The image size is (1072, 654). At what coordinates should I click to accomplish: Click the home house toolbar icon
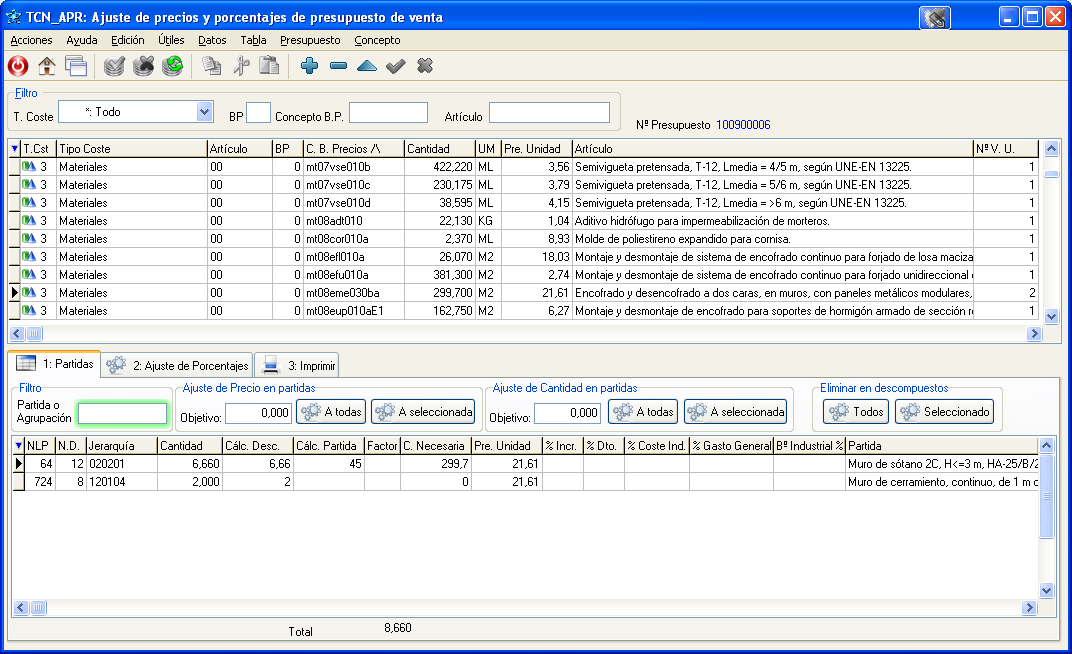(x=46, y=66)
